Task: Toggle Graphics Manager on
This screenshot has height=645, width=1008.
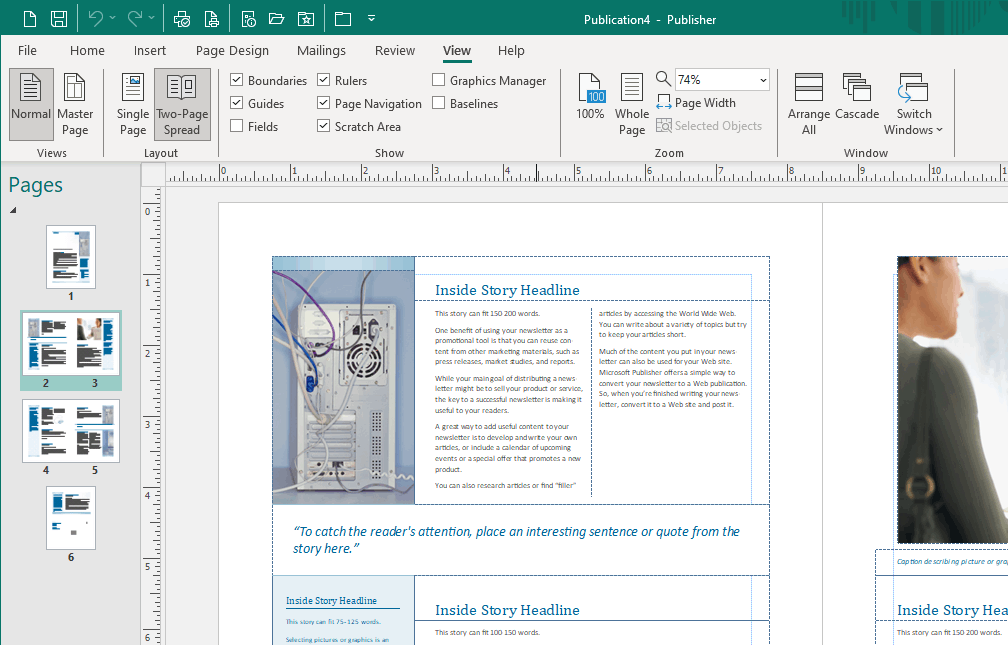Action: click(437, 80)
